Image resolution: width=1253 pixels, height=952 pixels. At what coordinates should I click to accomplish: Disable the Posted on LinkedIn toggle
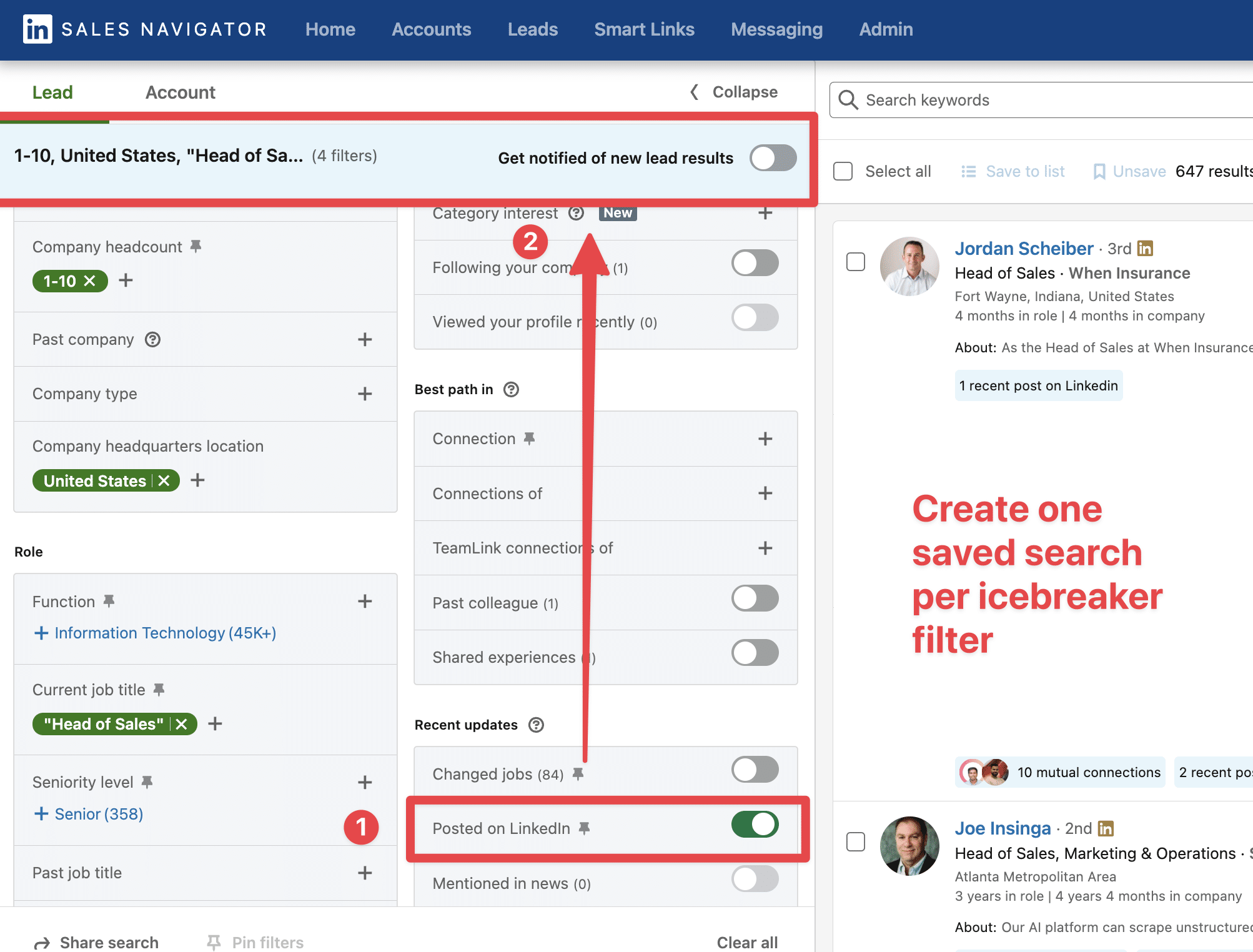(x=755, y=825)
